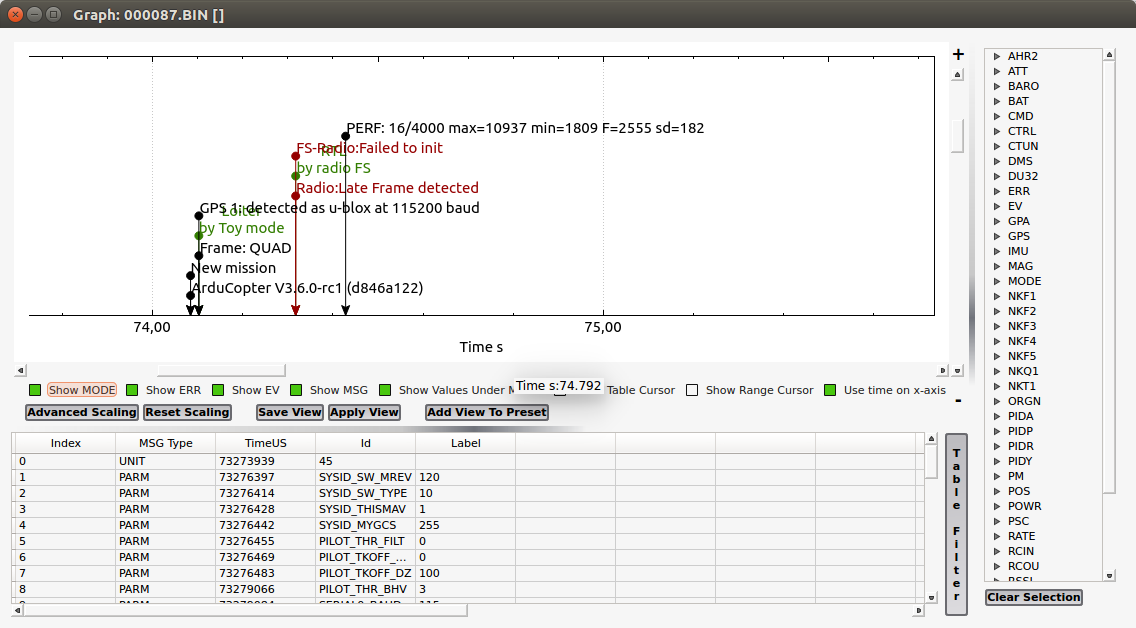The height and width of the screenshot is (628, 1136).
Task: Click graph horizontal scrollbar left arrow
Action: tap(20, 370)
